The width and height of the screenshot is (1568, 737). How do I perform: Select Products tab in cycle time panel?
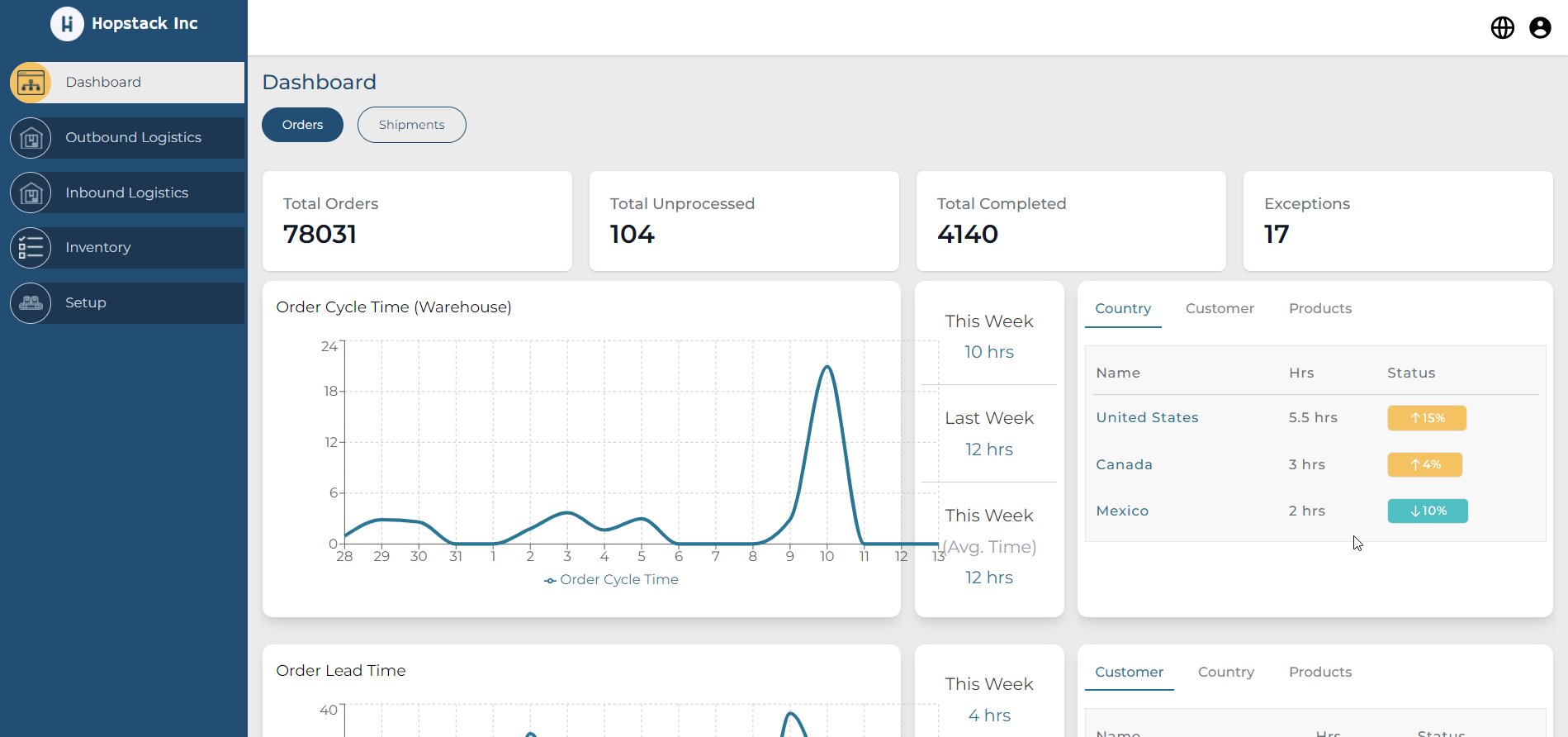click(1319, 308)
